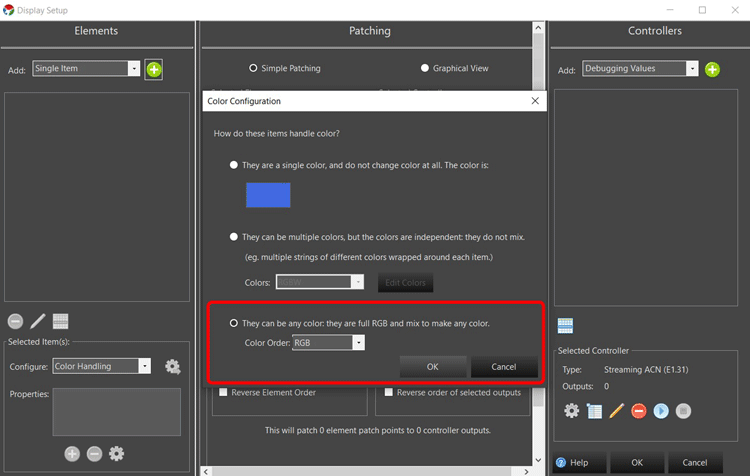The width and height of the screenshot is (750, 476).
Task: Select Simple Patching radio option
Action: (253, 68)
